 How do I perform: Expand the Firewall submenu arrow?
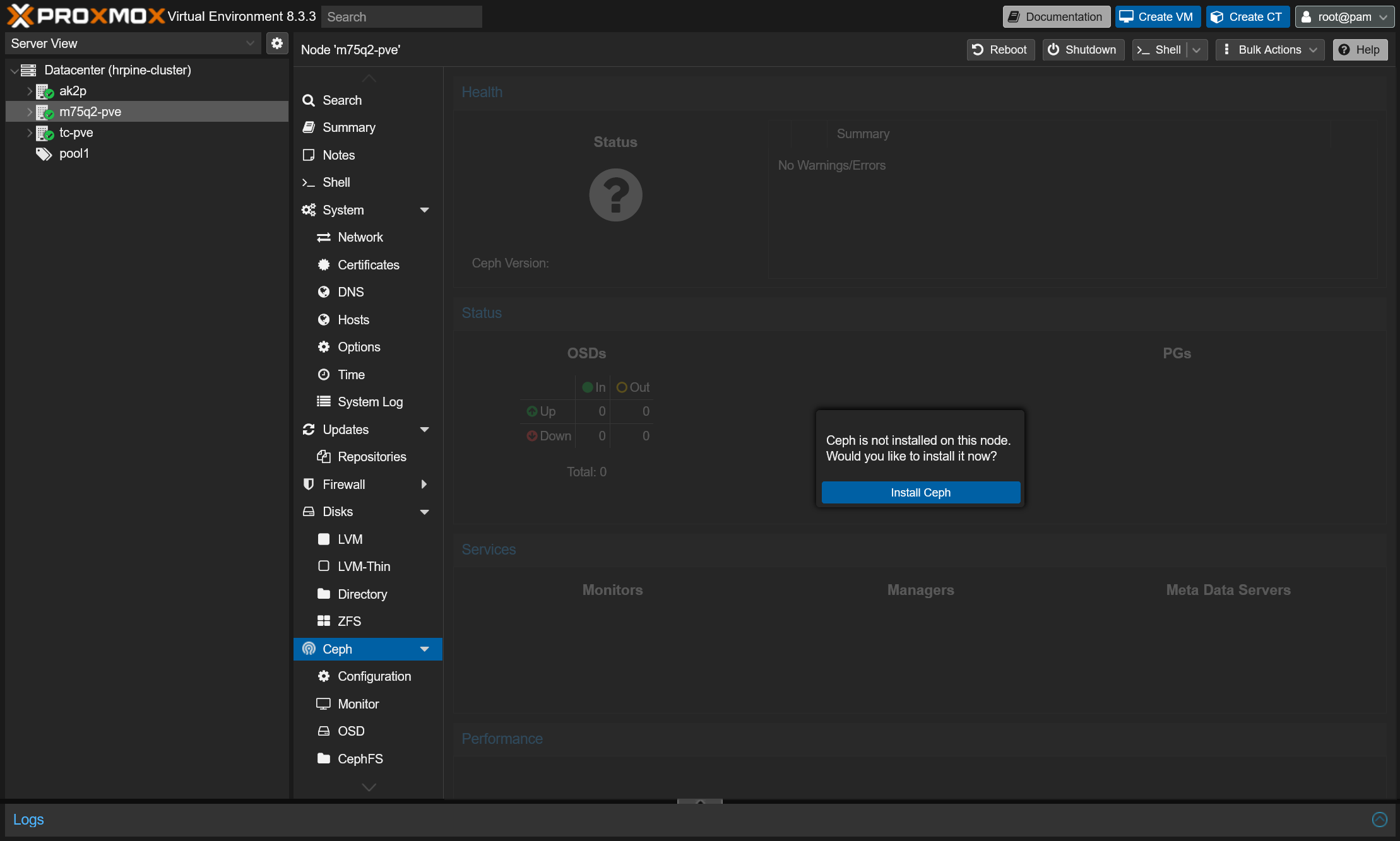click(x=425, y=485)
